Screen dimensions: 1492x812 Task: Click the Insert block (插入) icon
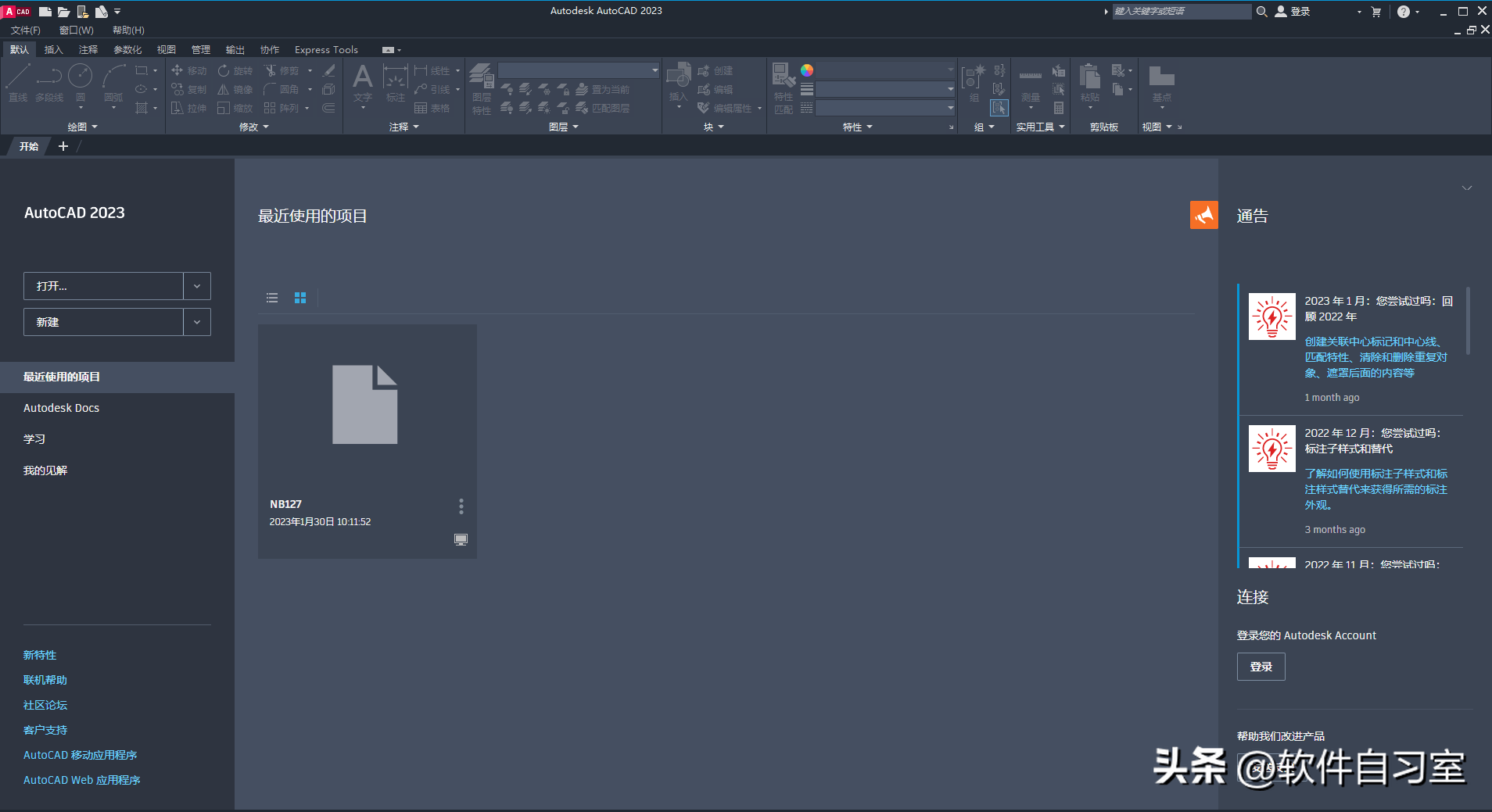click(678, 81)
